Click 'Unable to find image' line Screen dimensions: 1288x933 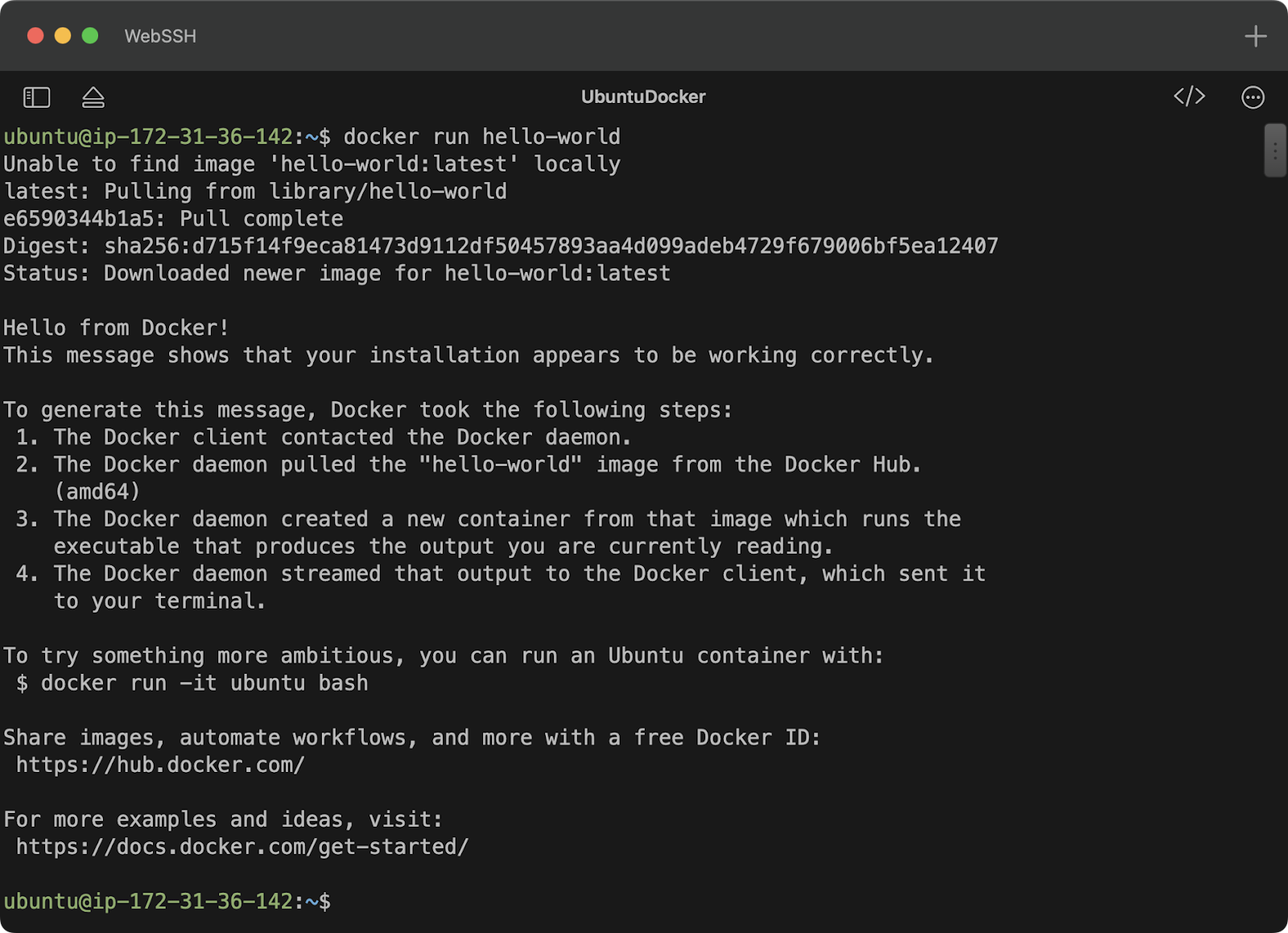coord(312,164)
